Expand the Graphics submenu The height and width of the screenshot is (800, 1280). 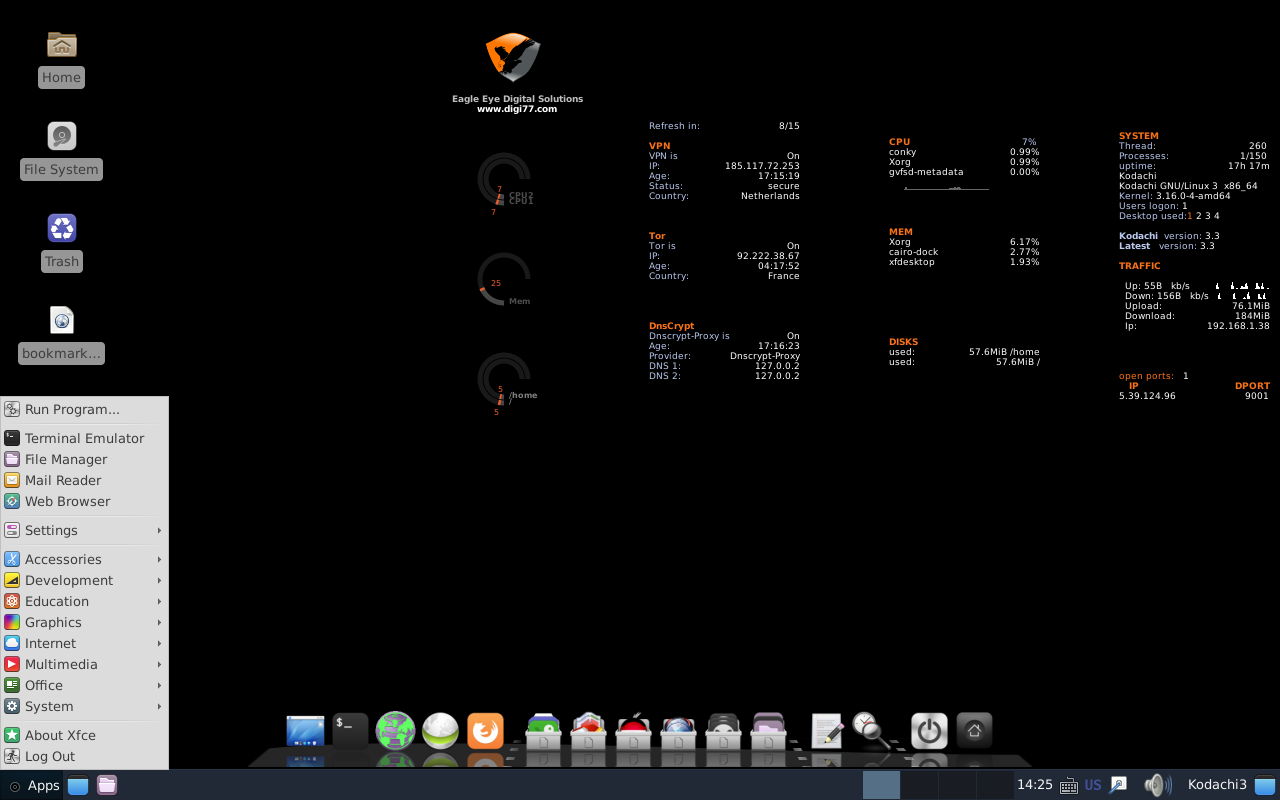click(84, 622)
